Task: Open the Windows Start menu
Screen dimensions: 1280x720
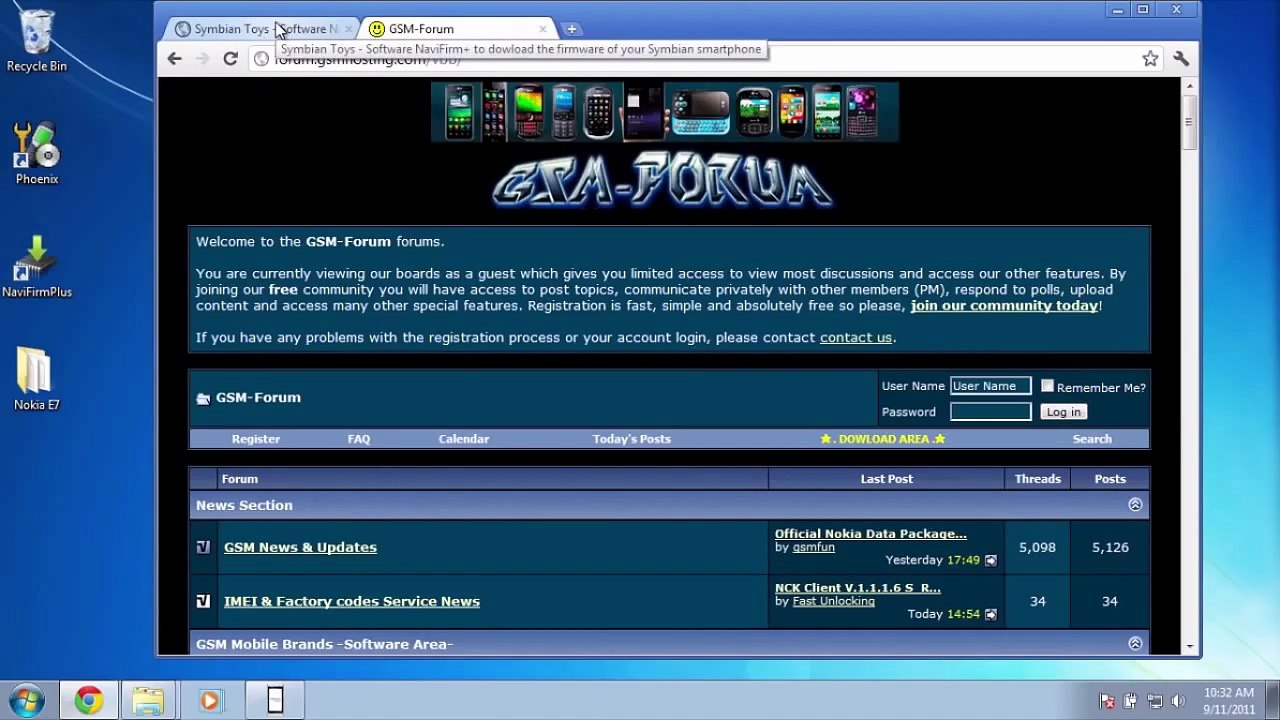Action: pos(27,700)
